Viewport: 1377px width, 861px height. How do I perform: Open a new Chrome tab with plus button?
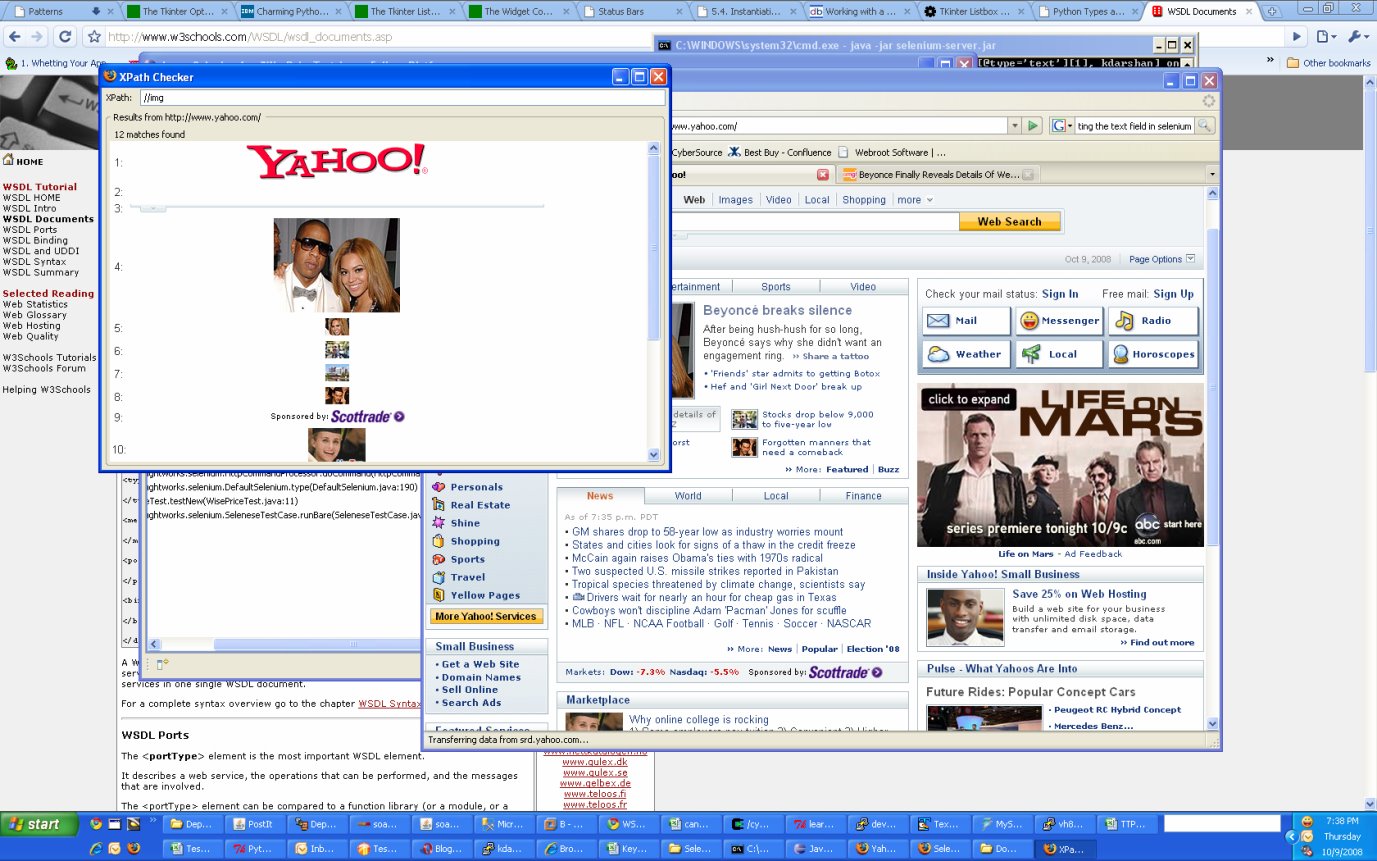tap(1273, 12)
